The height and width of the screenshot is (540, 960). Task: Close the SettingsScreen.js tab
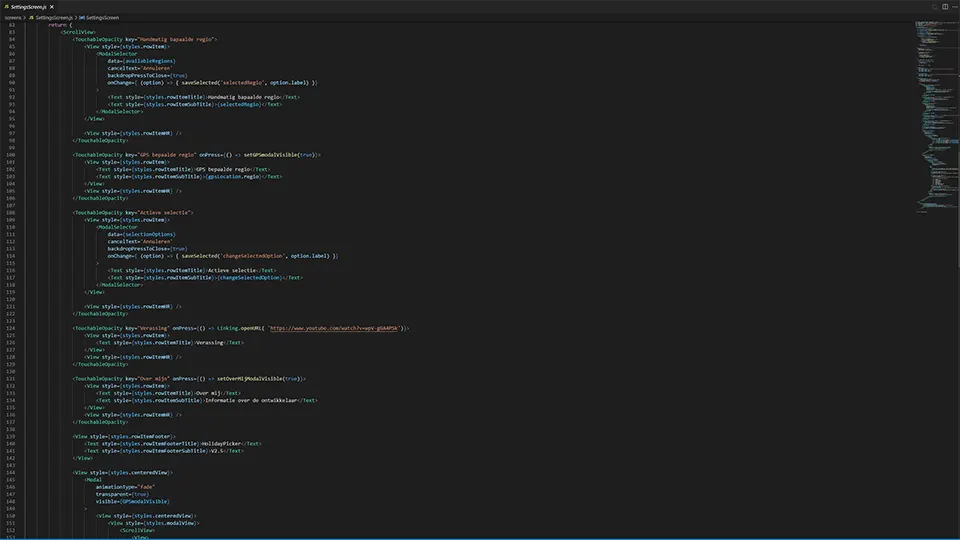tap(52, 7)
